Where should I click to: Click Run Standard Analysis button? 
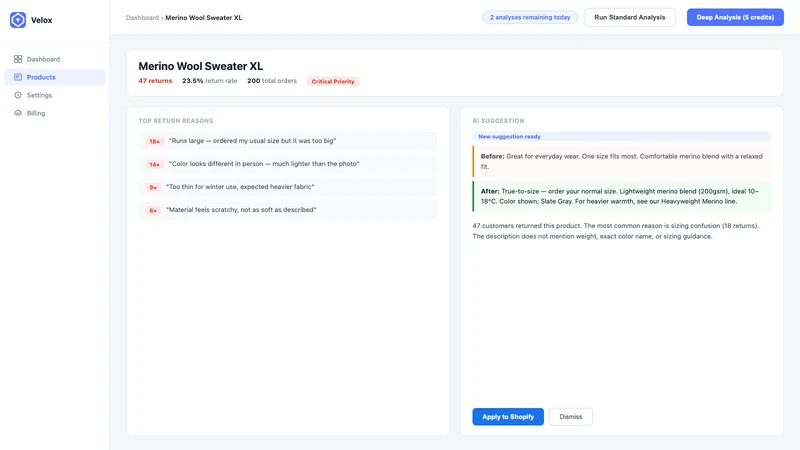(630, 17)
